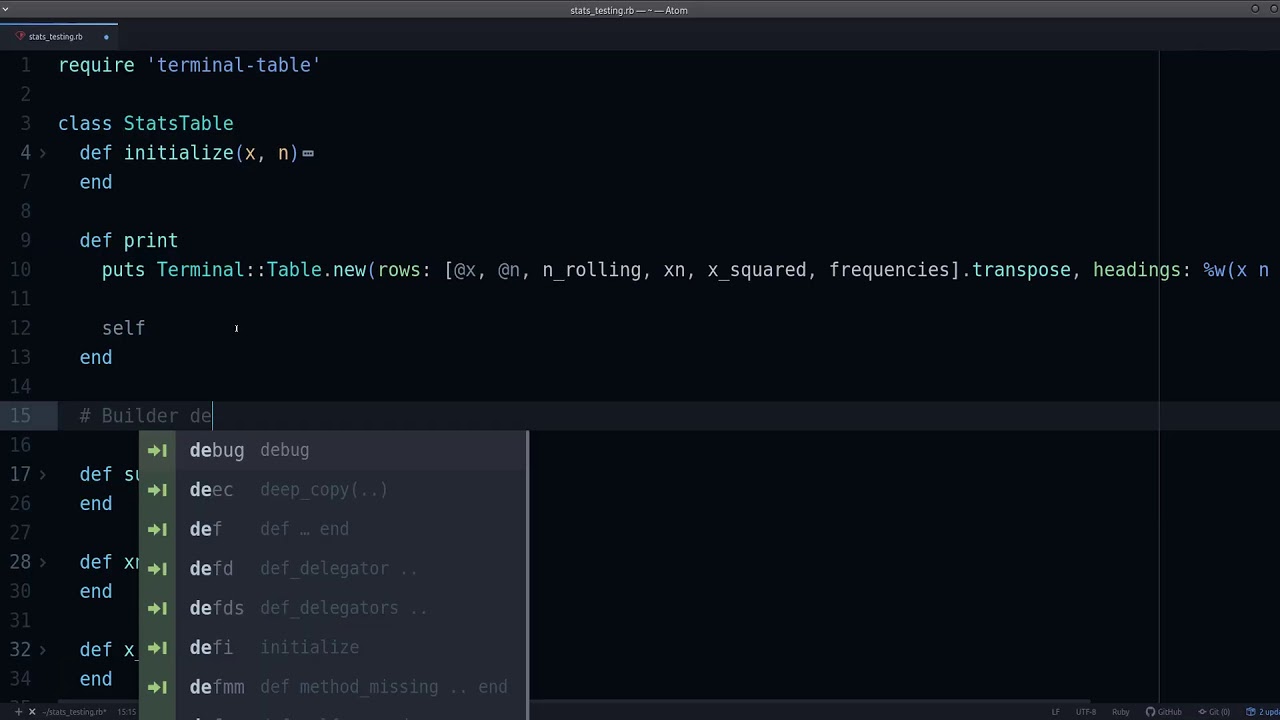Click the Ruby file icon on the tab

point(20,37)
